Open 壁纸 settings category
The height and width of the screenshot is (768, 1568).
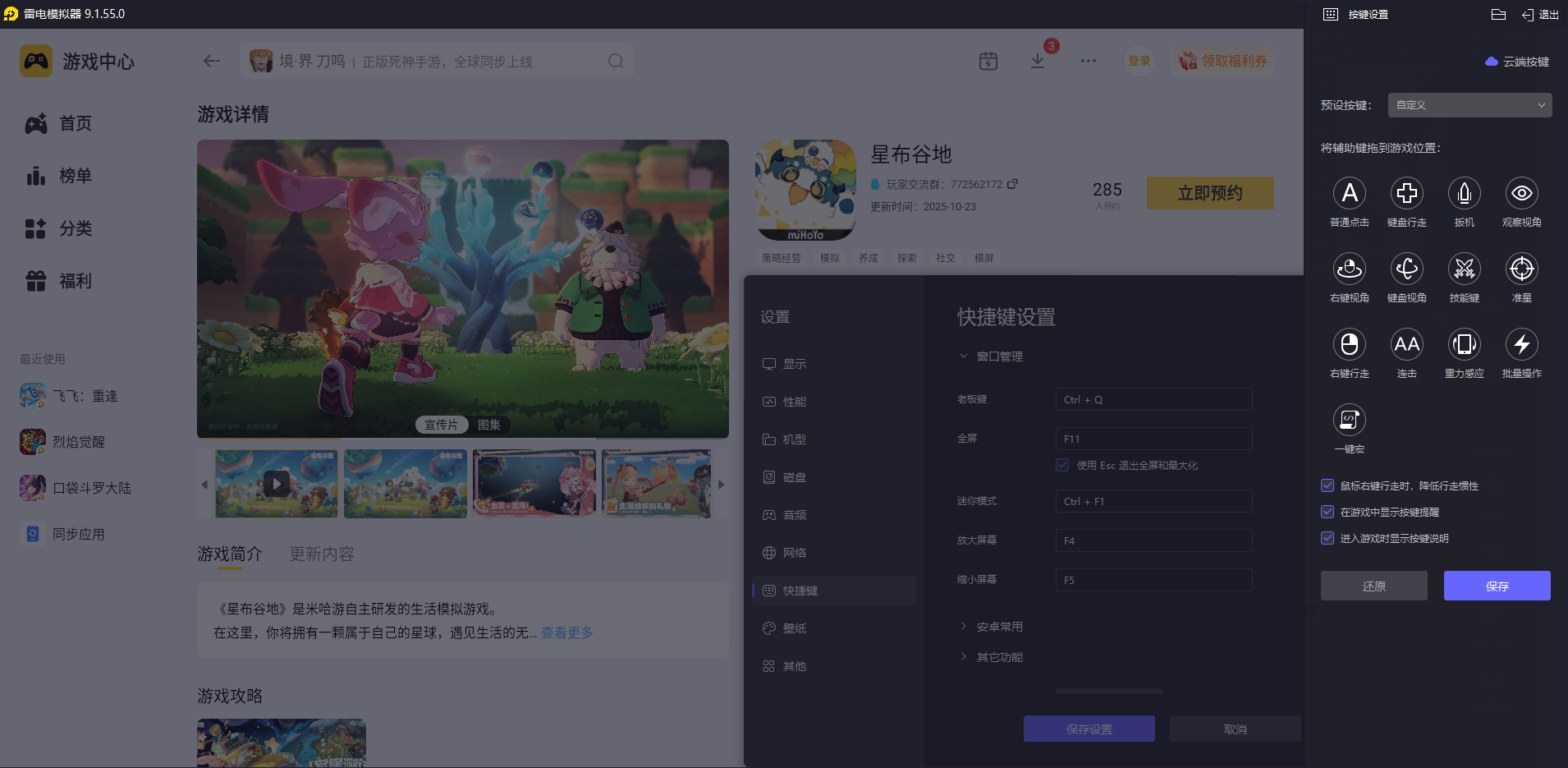click(793, 628)
